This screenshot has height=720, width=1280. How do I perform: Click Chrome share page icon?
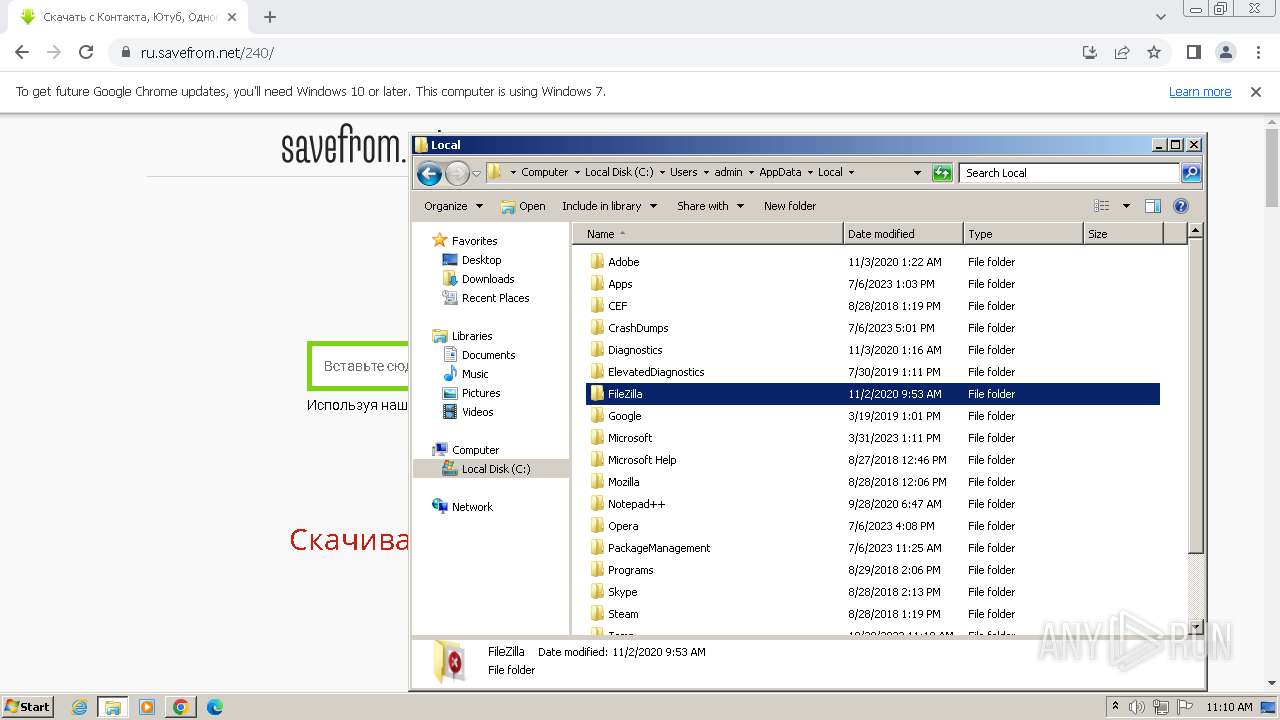pos(1122,52)
